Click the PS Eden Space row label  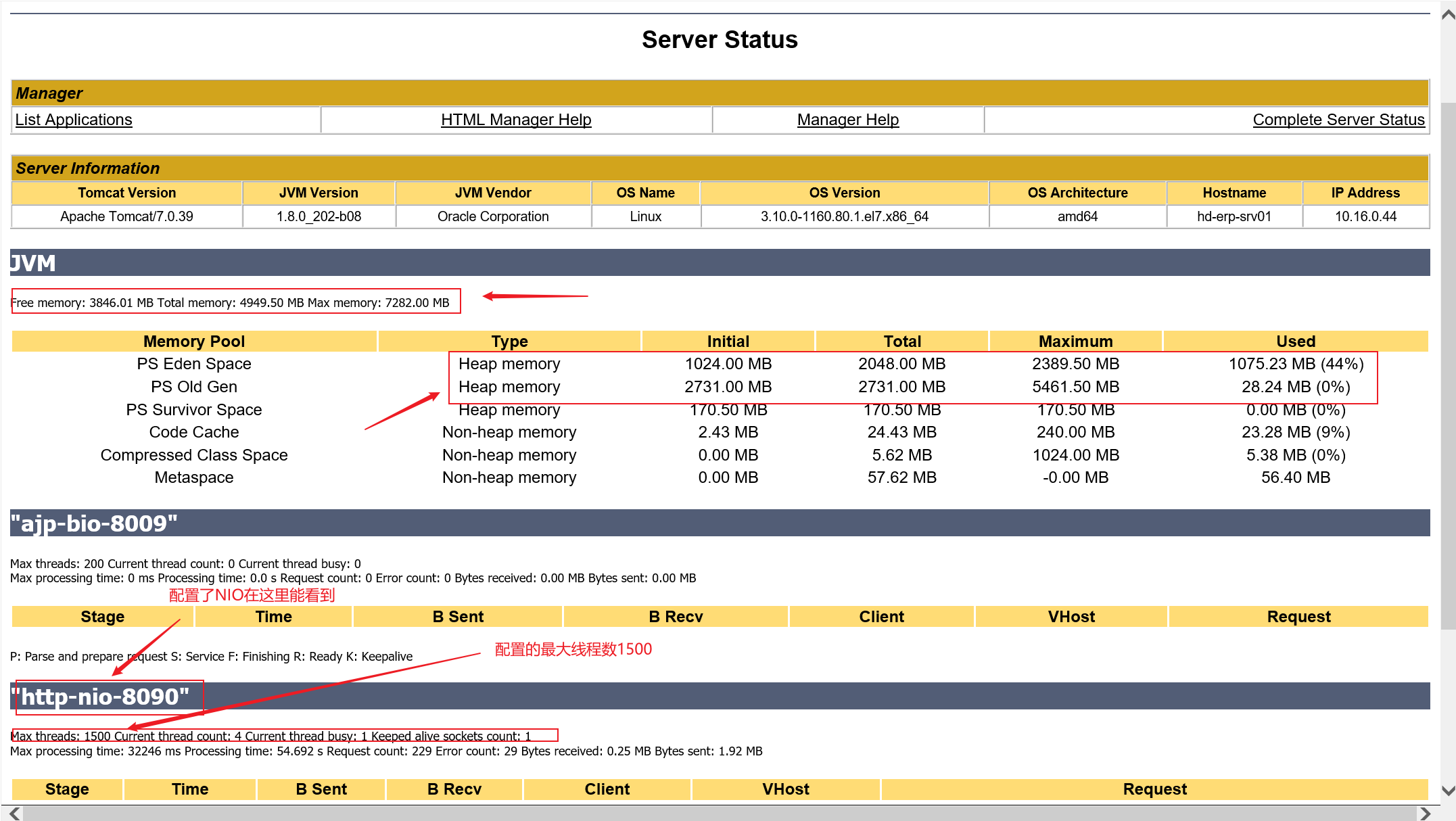pos(194,364)
